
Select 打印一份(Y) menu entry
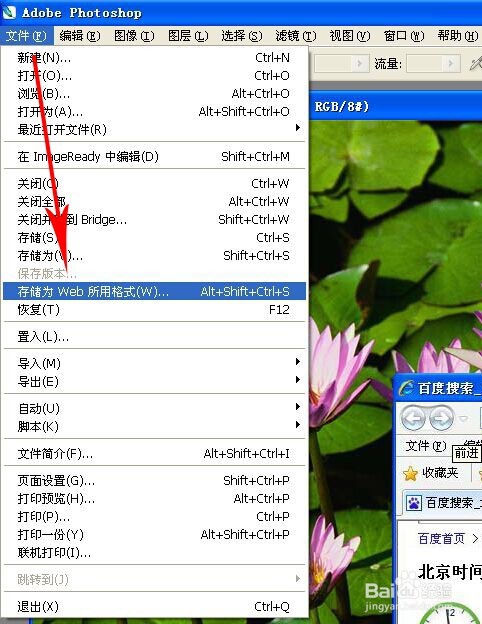(x=154, y=534)
